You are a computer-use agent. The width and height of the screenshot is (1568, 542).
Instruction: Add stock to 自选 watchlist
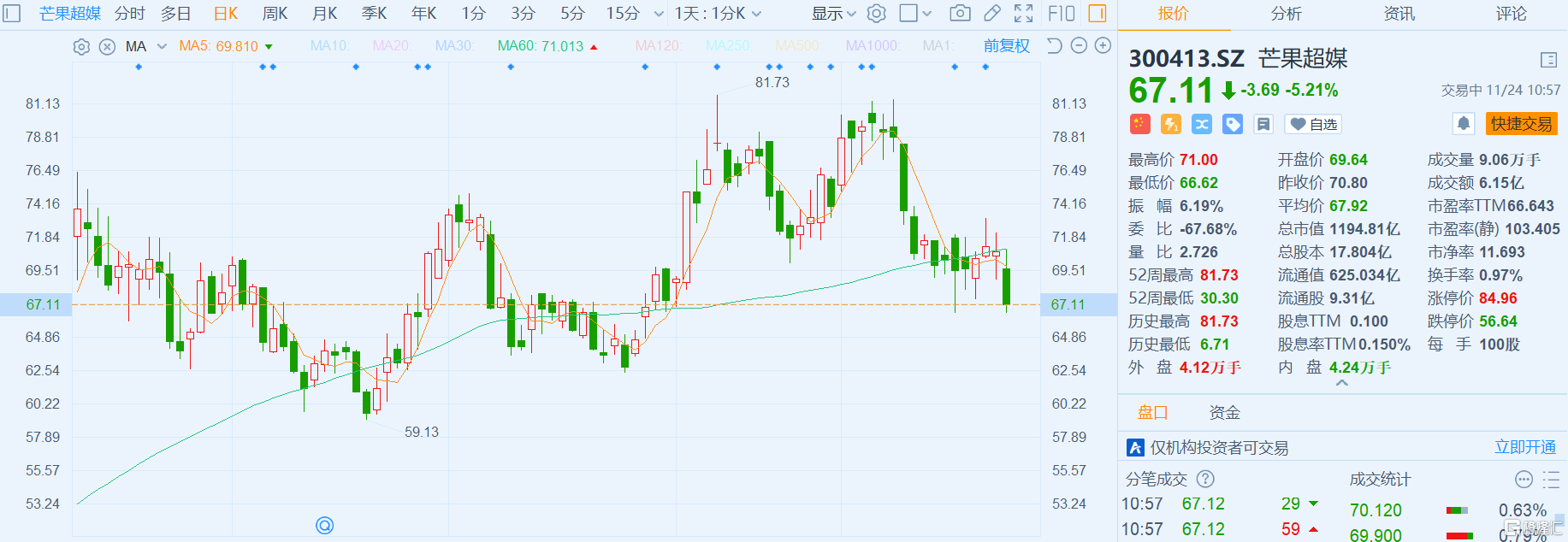pyautogui.click(x=1313, y=124)
